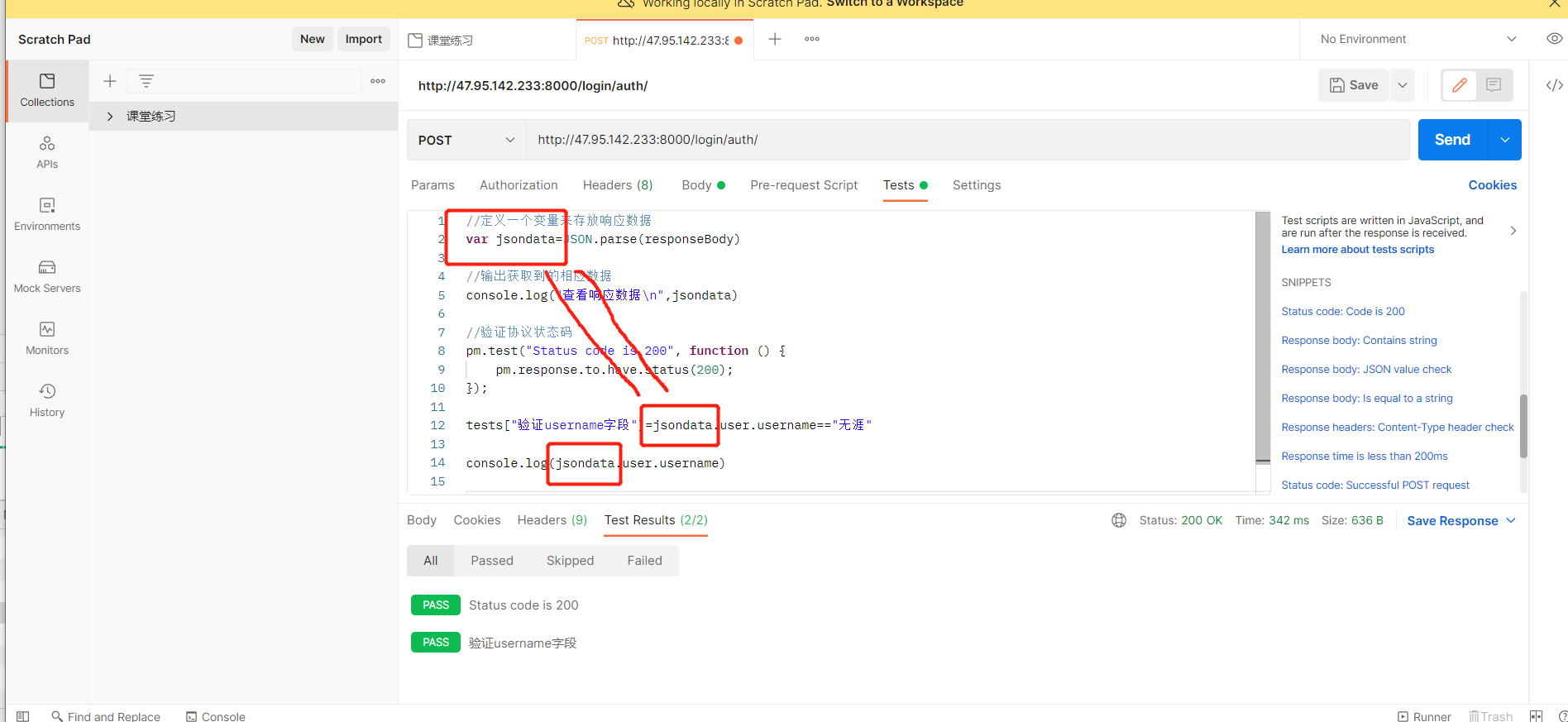Click the Send button
This screenshot has height=722, width=1568.
tap(1453, 140)
